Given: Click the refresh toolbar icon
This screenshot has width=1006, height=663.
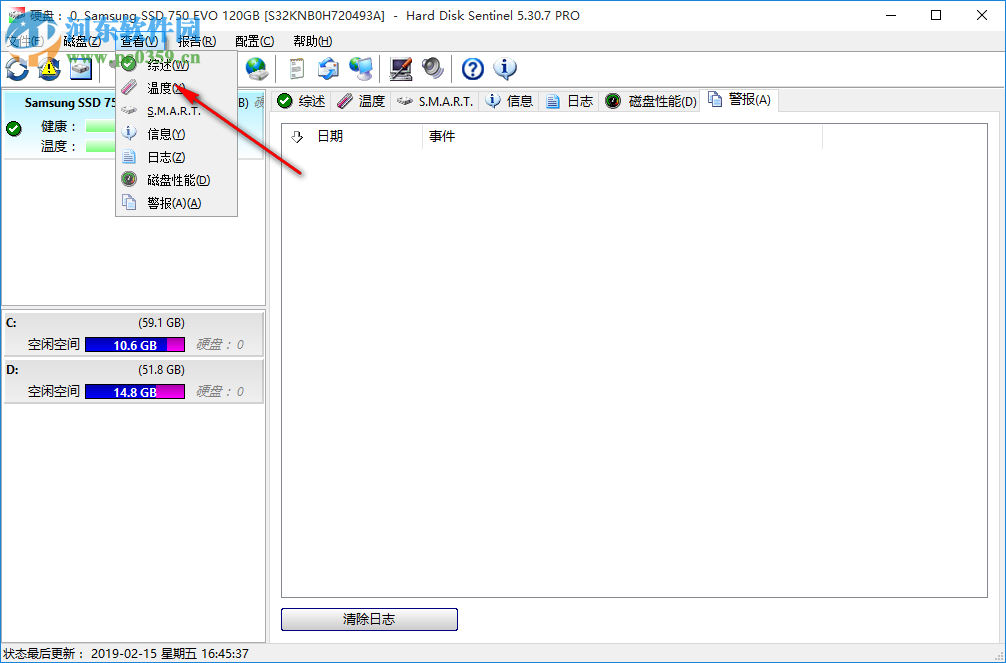Looking at the screenshot, I should pyautogui.click(x=17, y=69).
